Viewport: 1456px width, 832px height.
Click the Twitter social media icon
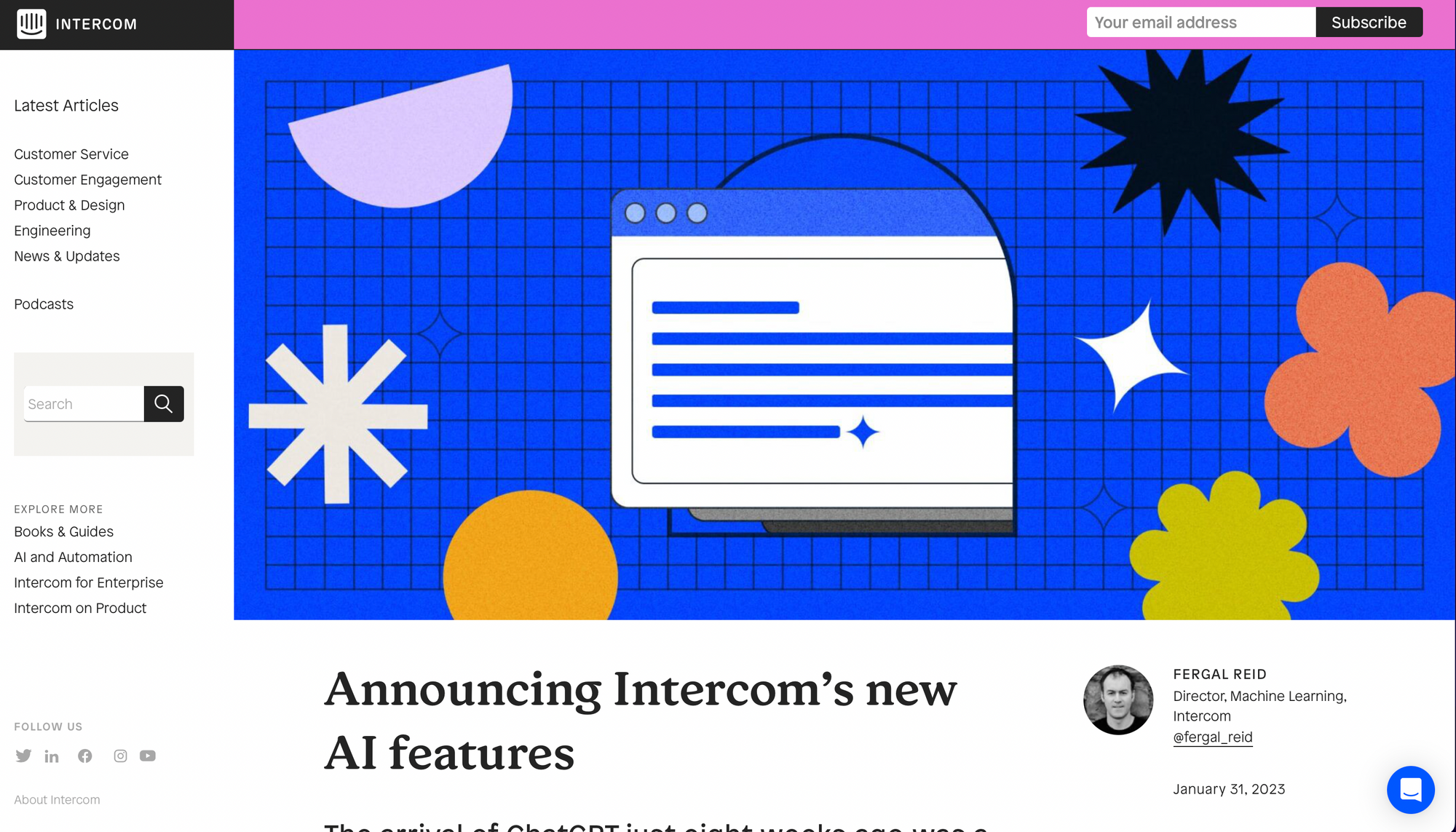point(22,755)
